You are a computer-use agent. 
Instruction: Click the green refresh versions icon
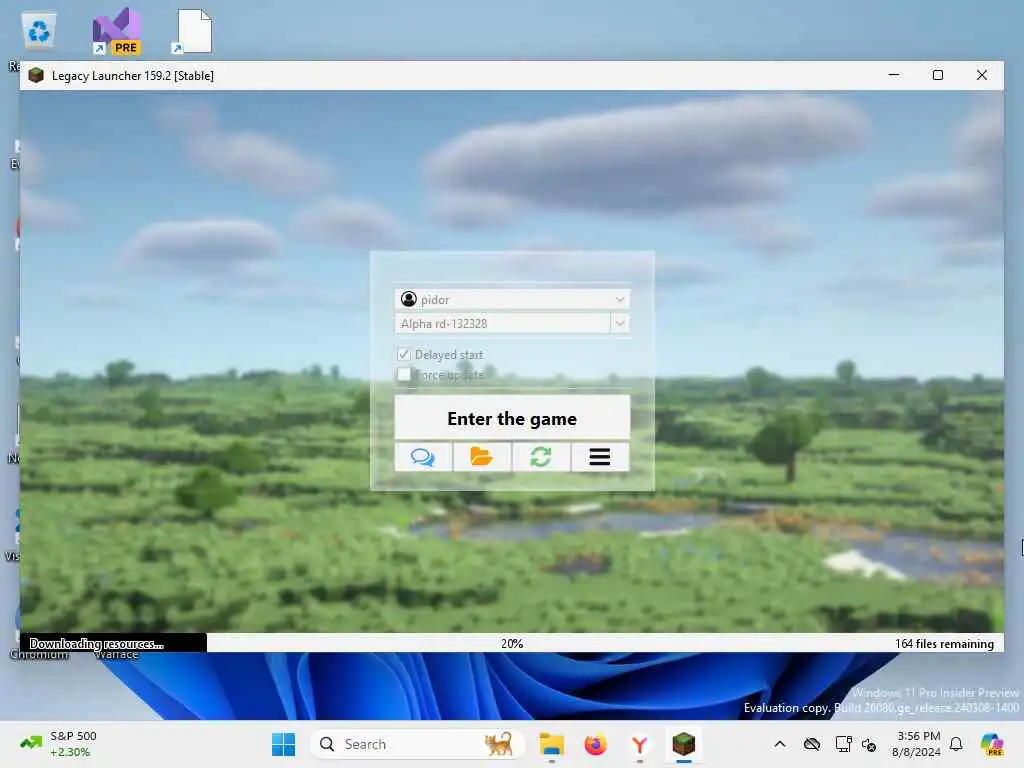[x=541, y=456]
